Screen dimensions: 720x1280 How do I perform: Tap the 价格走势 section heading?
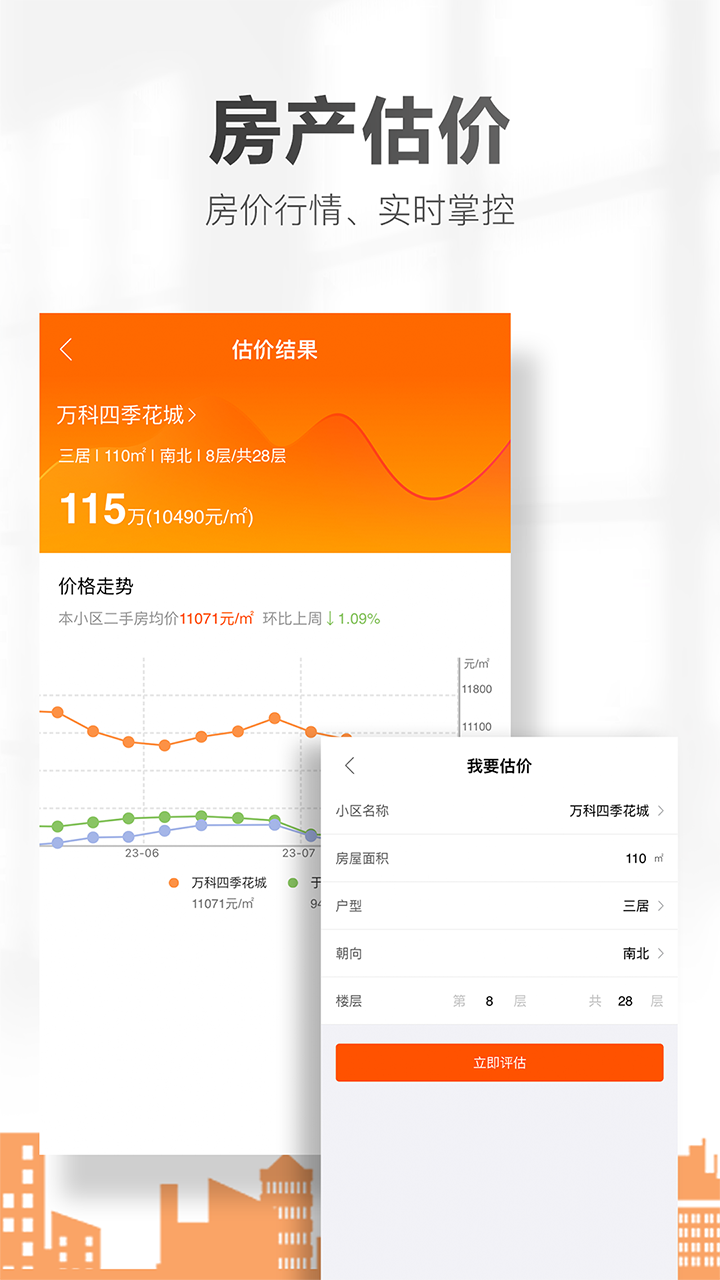click(96, 587)
